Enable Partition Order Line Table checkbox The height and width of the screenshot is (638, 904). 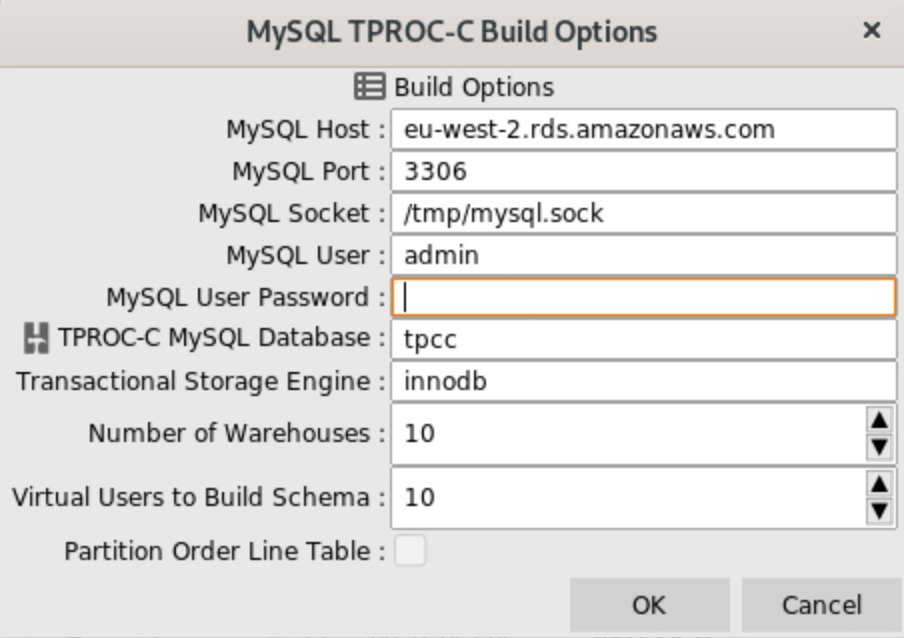click(x=410, y=551)
